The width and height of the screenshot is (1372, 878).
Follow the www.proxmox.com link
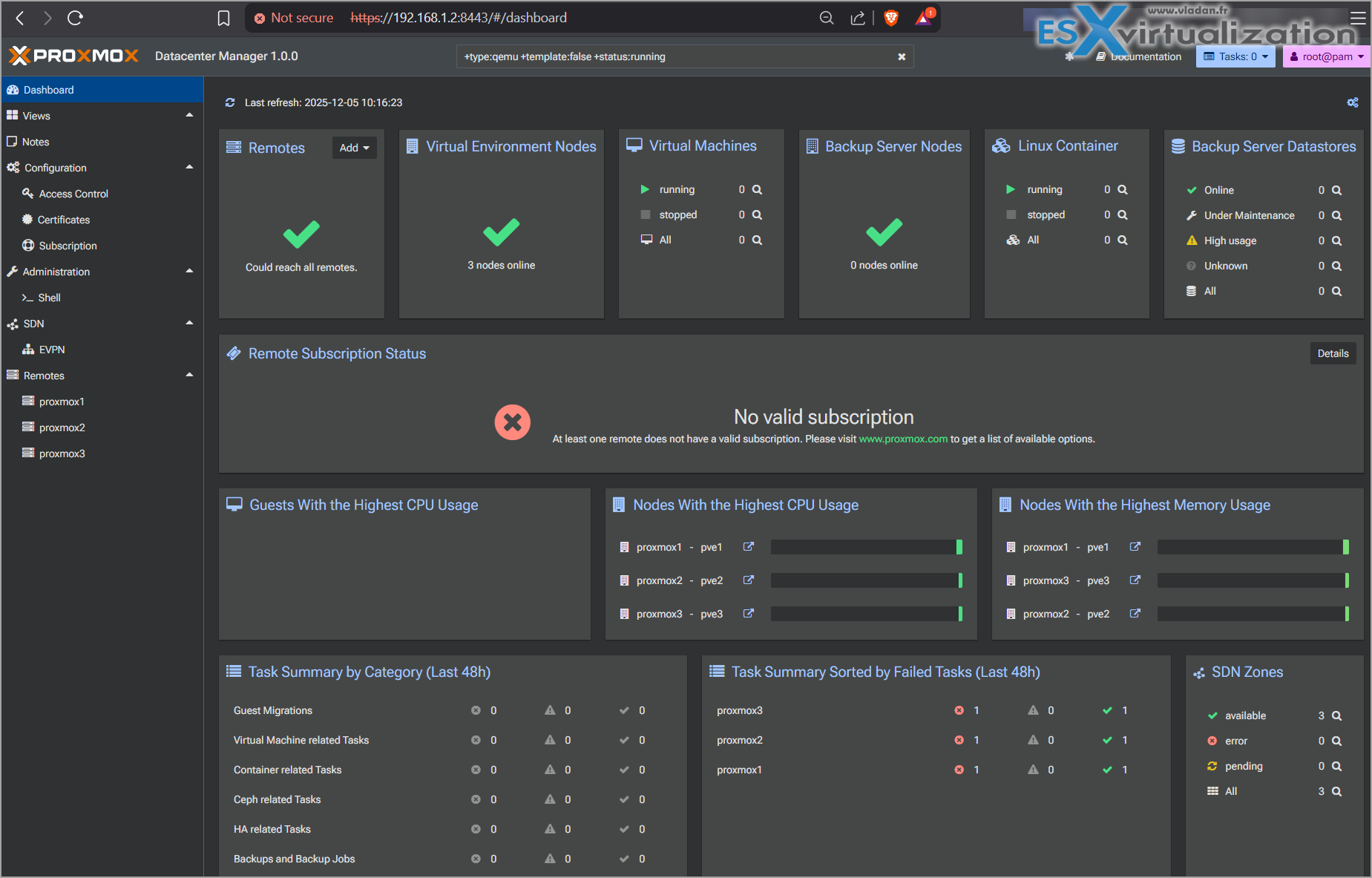[x=903, y=439]
